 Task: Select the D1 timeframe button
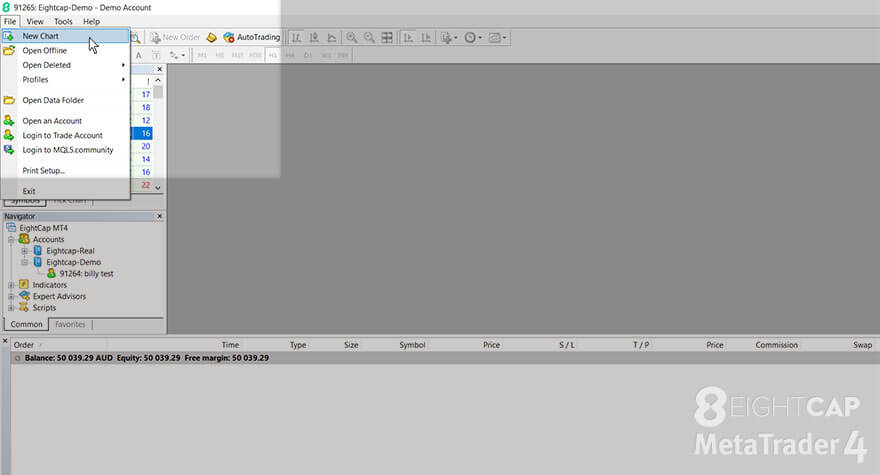click(308, 55)
